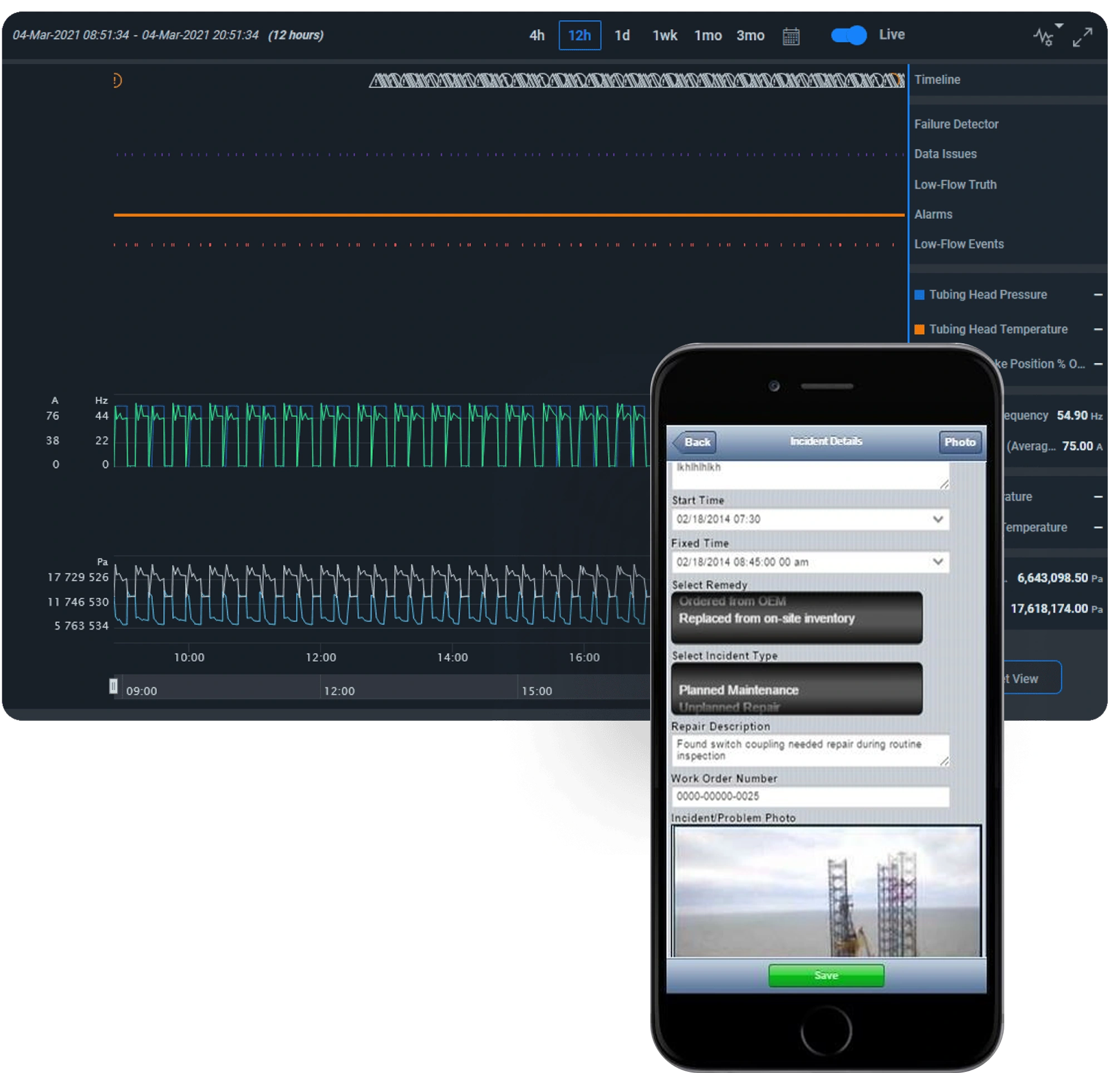Screen dimensions: 1120x1073
Task: Click the orange warning marker on timeline
Action: (117, 81)
